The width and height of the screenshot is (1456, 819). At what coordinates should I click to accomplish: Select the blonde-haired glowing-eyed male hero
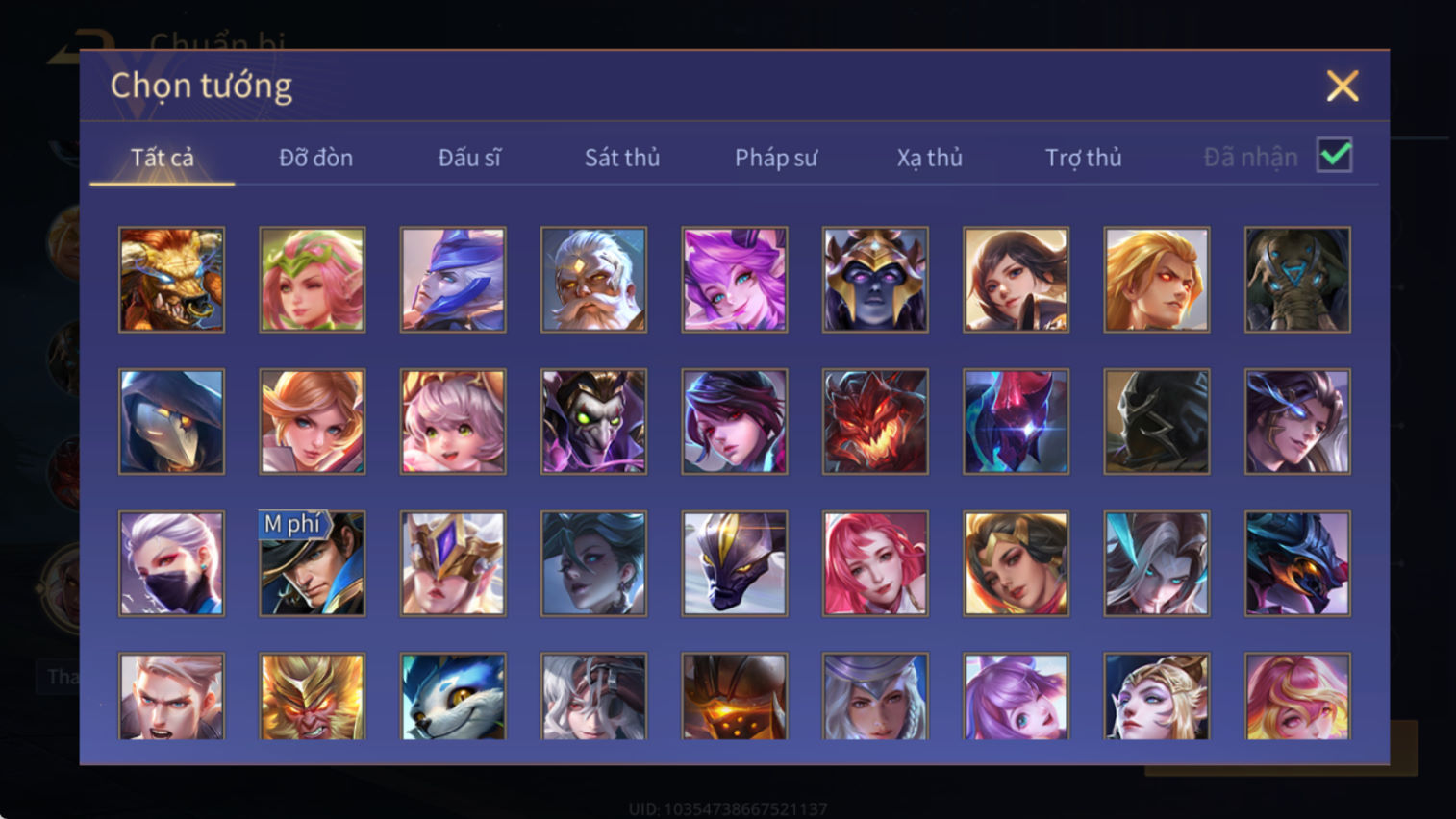[x=1157, y=280]
